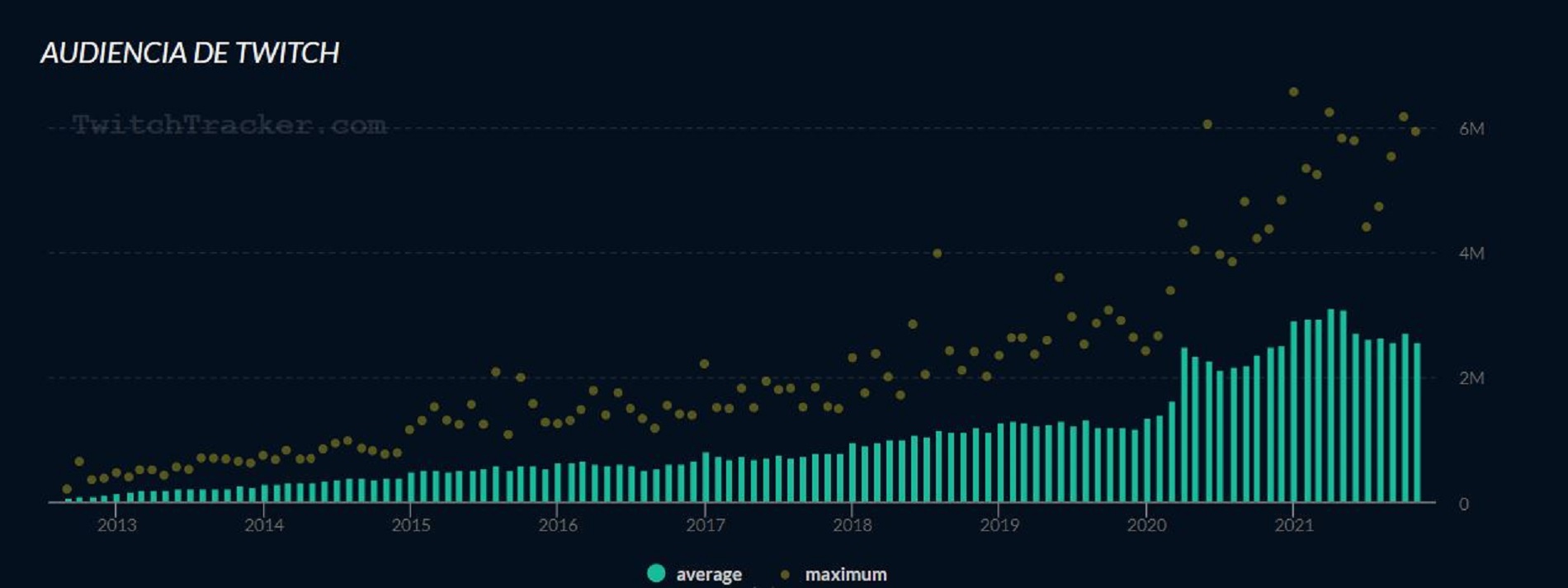Click the 0 y-axis label
The height and width of the screenshot is (588, 1568).
tap(1463, 504)
